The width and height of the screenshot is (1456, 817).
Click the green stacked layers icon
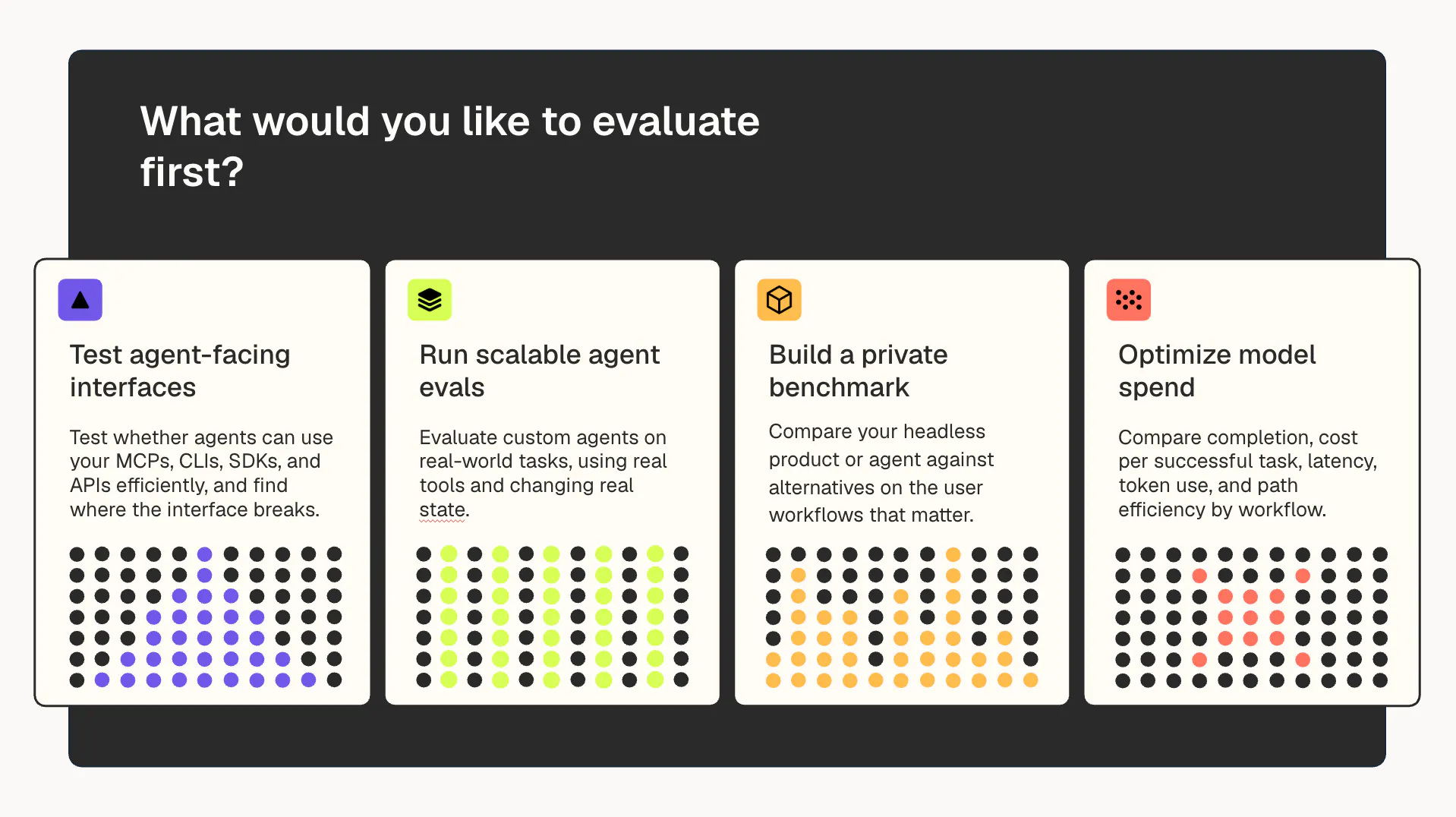point(430,300)
